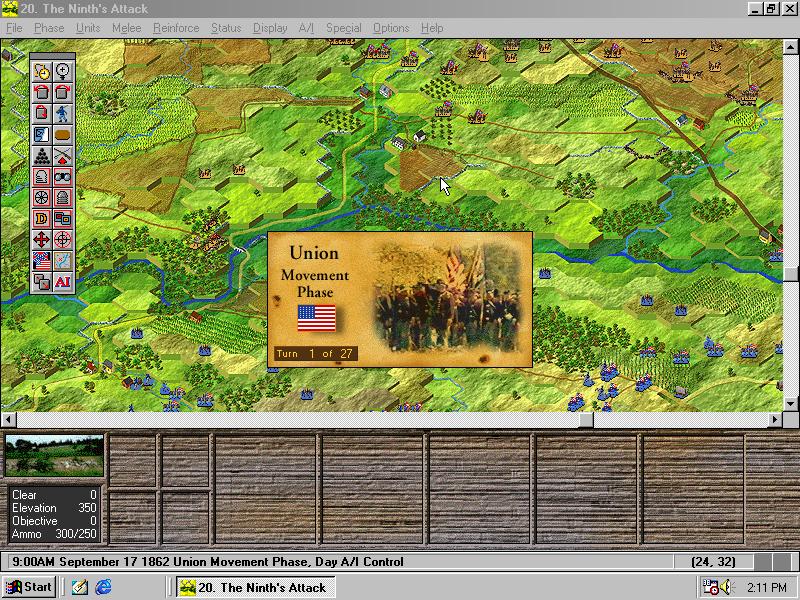
Task: Open the Special menu
Action: [x=343, y=28]
